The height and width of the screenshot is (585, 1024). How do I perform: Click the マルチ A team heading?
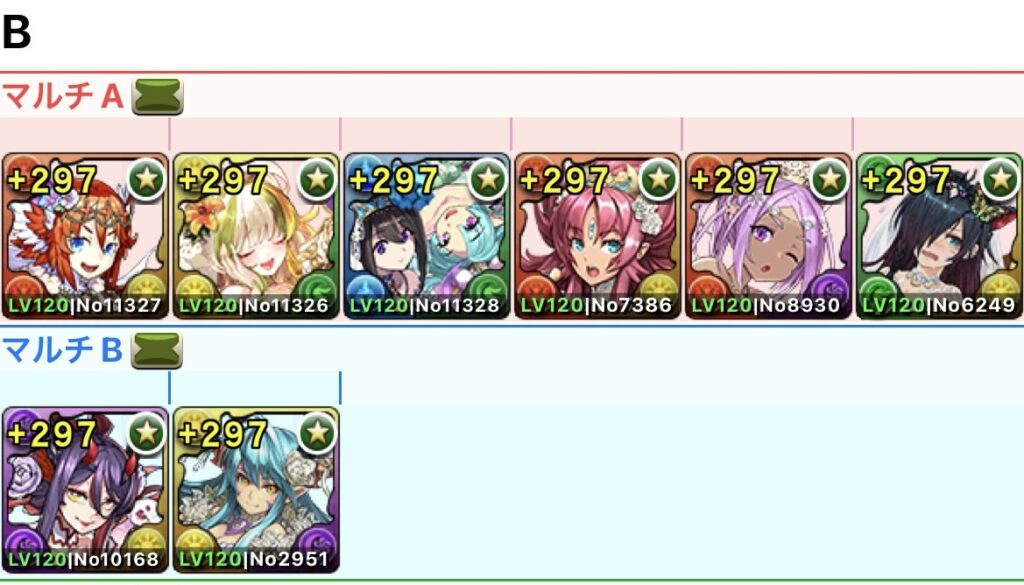63,97
